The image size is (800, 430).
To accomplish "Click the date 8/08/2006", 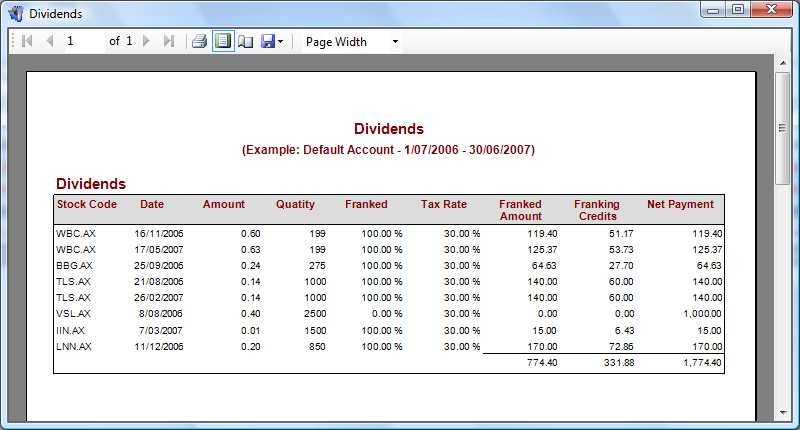I will [x=161, y=314].
